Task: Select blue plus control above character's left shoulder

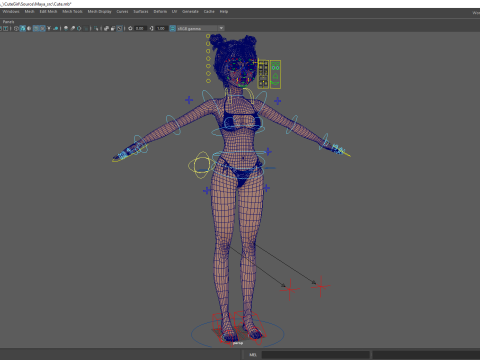Action: (x=278, y=101)
